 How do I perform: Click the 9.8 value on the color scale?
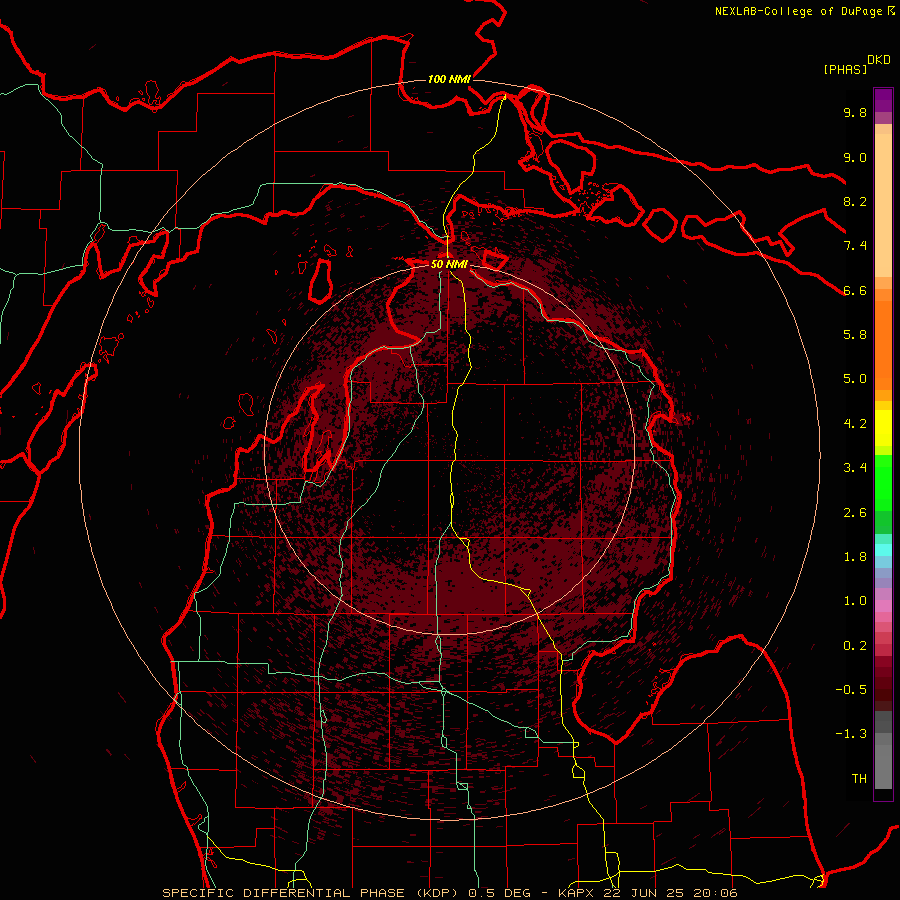coord(855,112)
